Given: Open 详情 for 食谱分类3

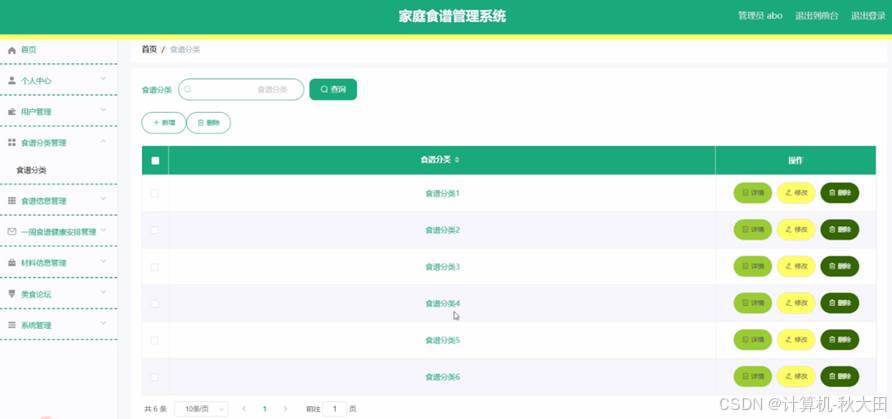Looking at the screenshot, I should pos(753,266).
